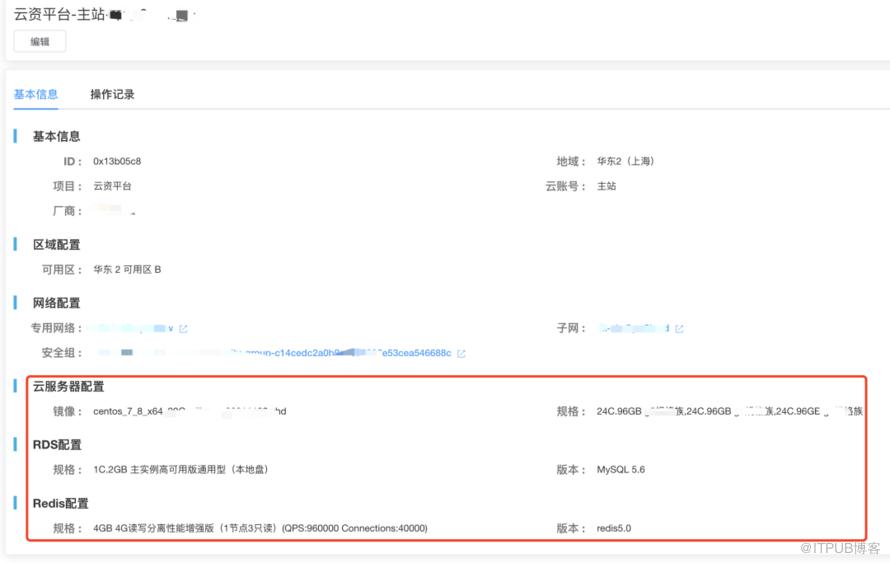This screenshot has width=890, height=563.
Task: Select the redis5.0 version value
Action: (614, 528)
